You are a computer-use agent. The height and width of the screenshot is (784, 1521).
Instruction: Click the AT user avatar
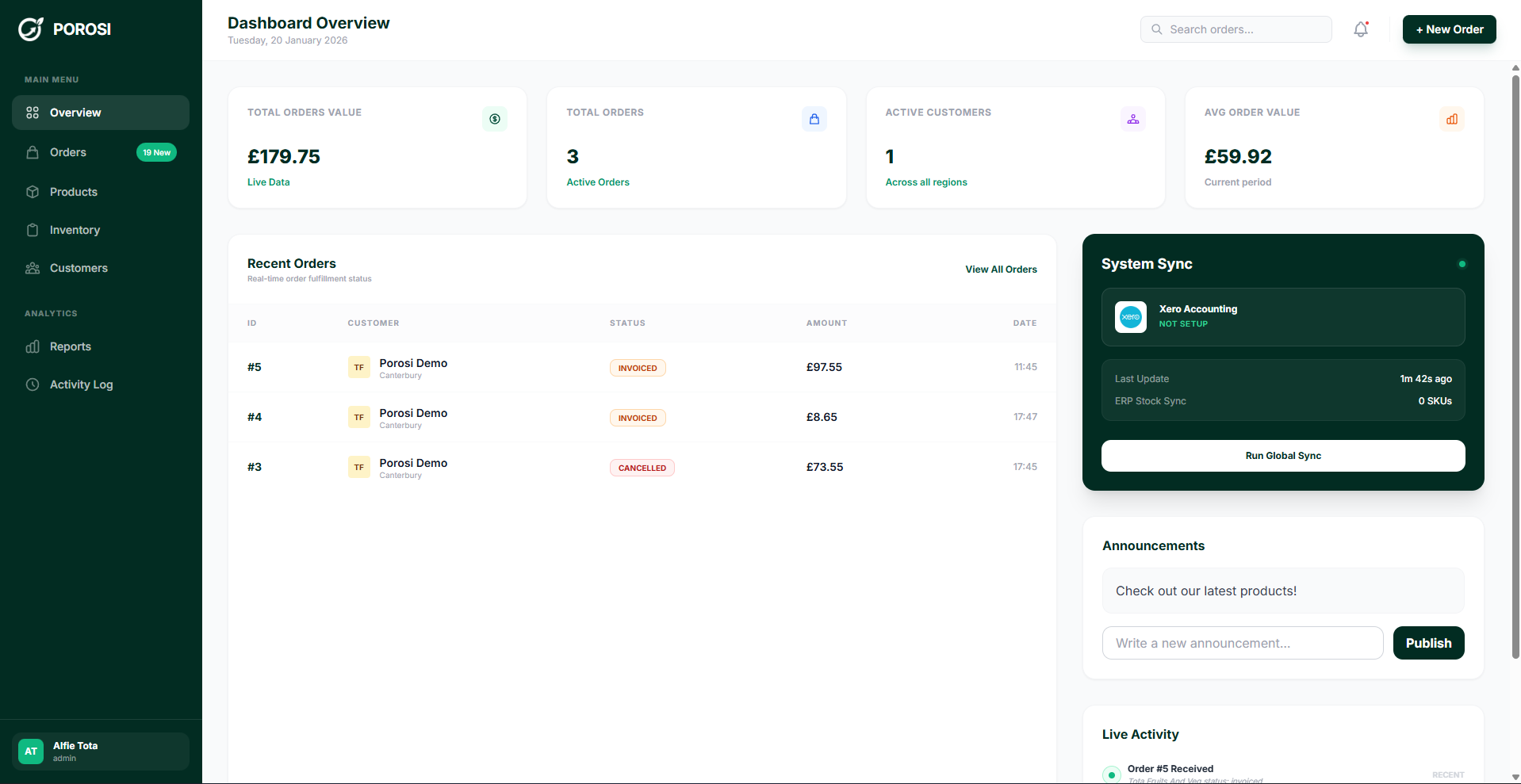point(31,751)
